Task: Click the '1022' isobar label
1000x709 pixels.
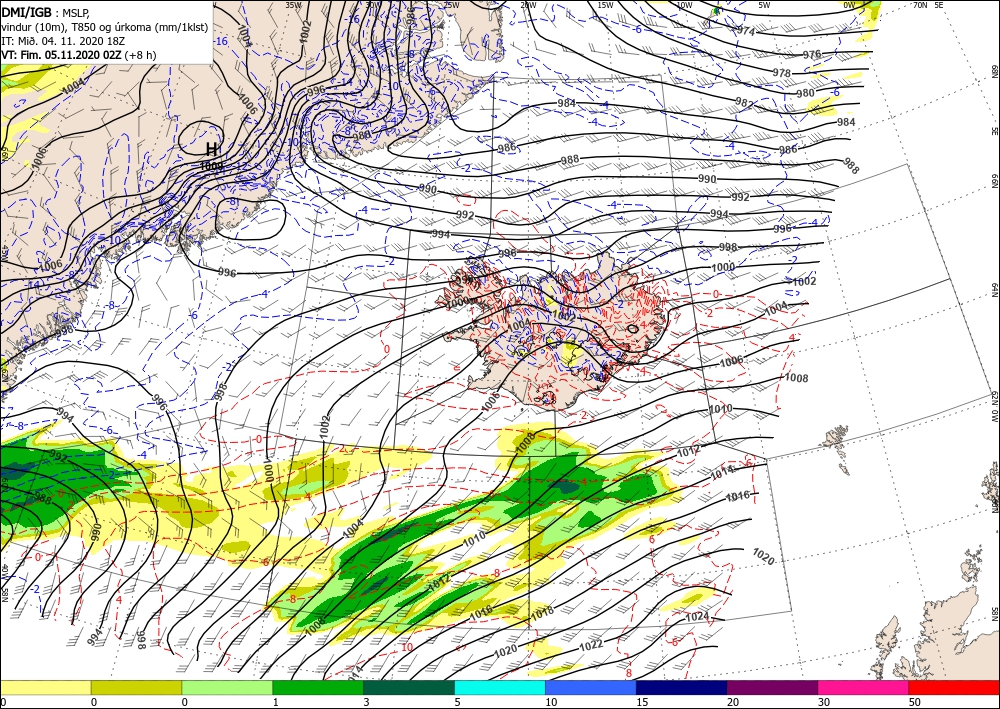Action: coord(591,645)
